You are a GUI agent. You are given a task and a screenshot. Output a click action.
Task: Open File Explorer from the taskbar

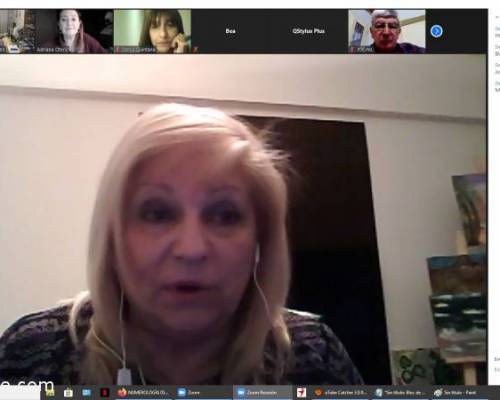click(50, 392)
